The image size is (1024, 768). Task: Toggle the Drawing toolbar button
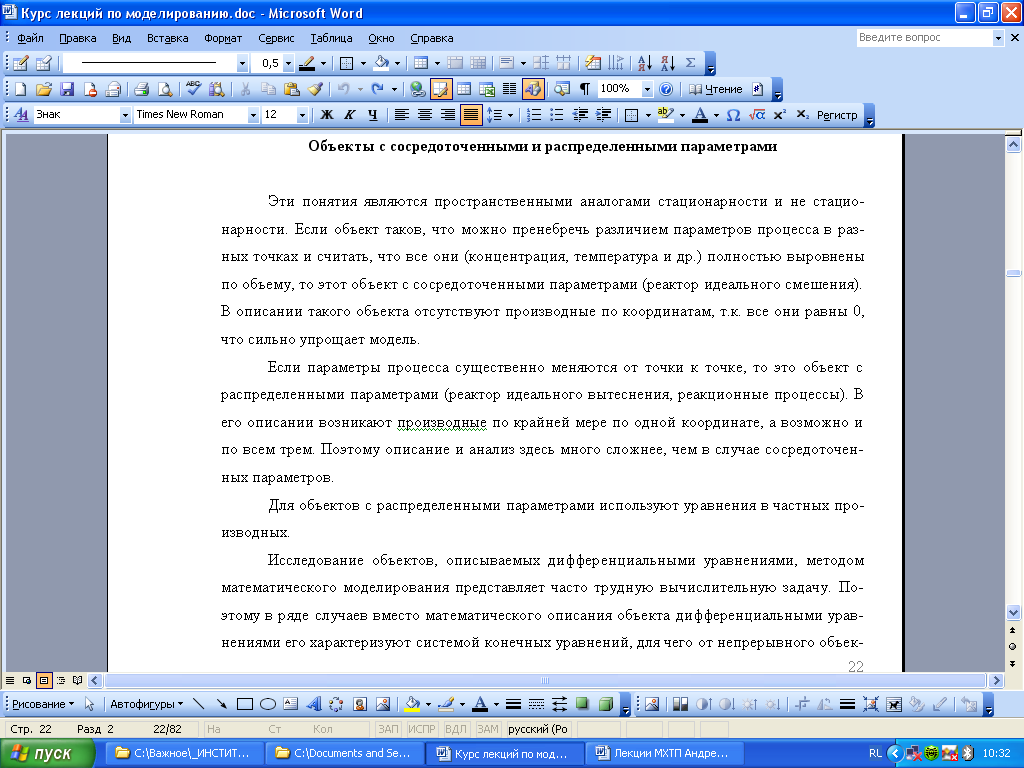pos(533,89)
